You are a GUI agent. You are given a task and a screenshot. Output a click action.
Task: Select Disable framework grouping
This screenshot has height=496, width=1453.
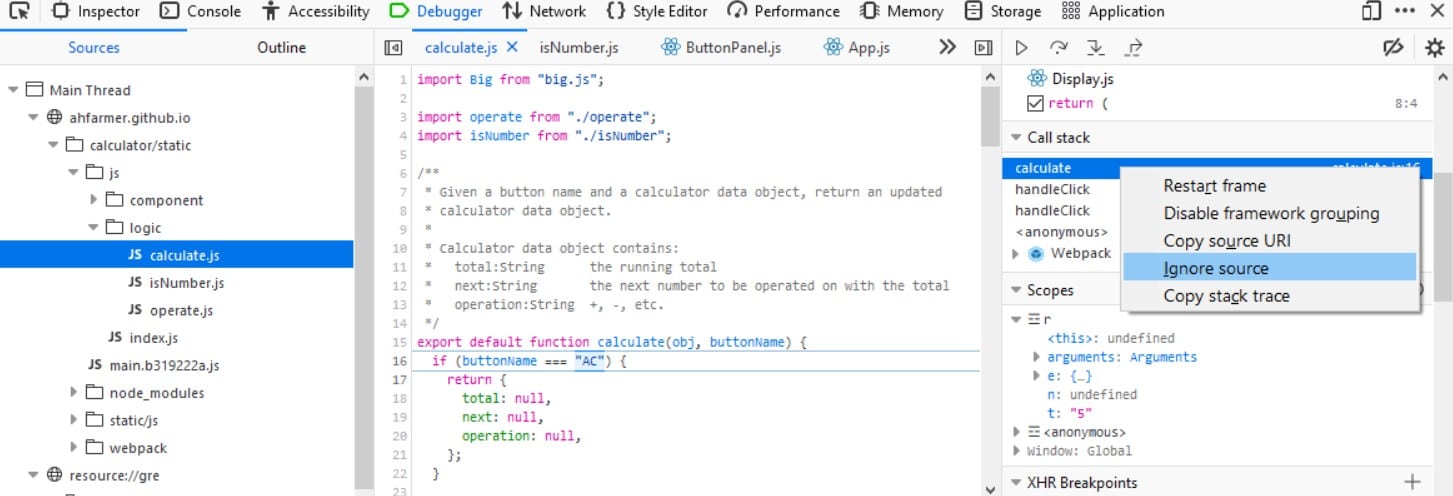(x=1270, y=213)
